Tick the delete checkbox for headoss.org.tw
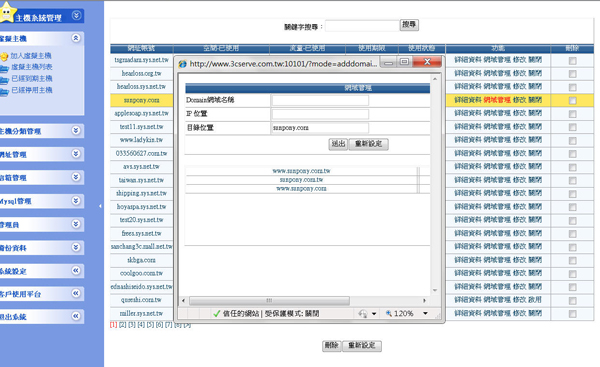Screen dimensions: 600x367 click(x=572, y=74)
